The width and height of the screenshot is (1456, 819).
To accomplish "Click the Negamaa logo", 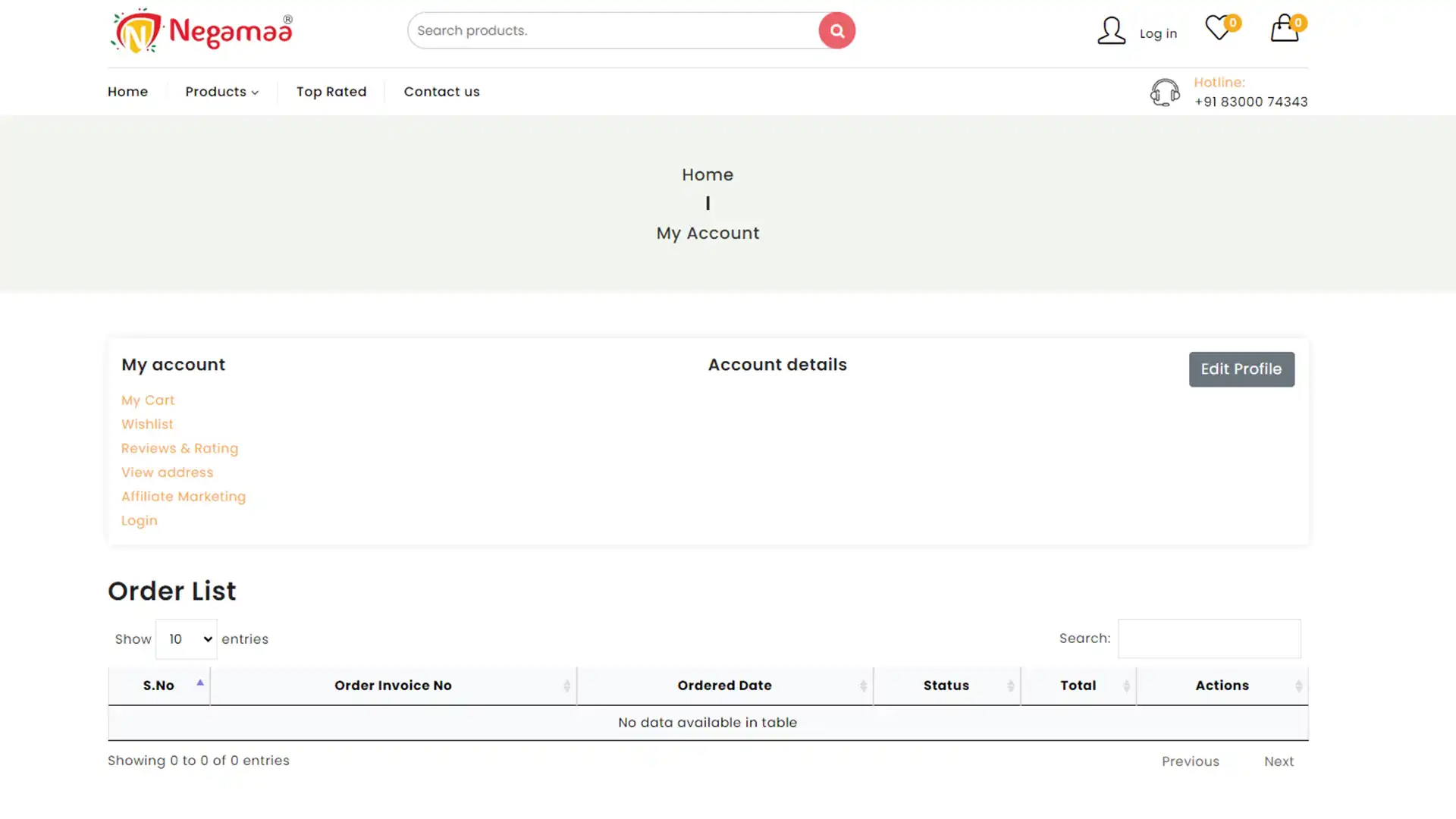I will pos(202,31).
